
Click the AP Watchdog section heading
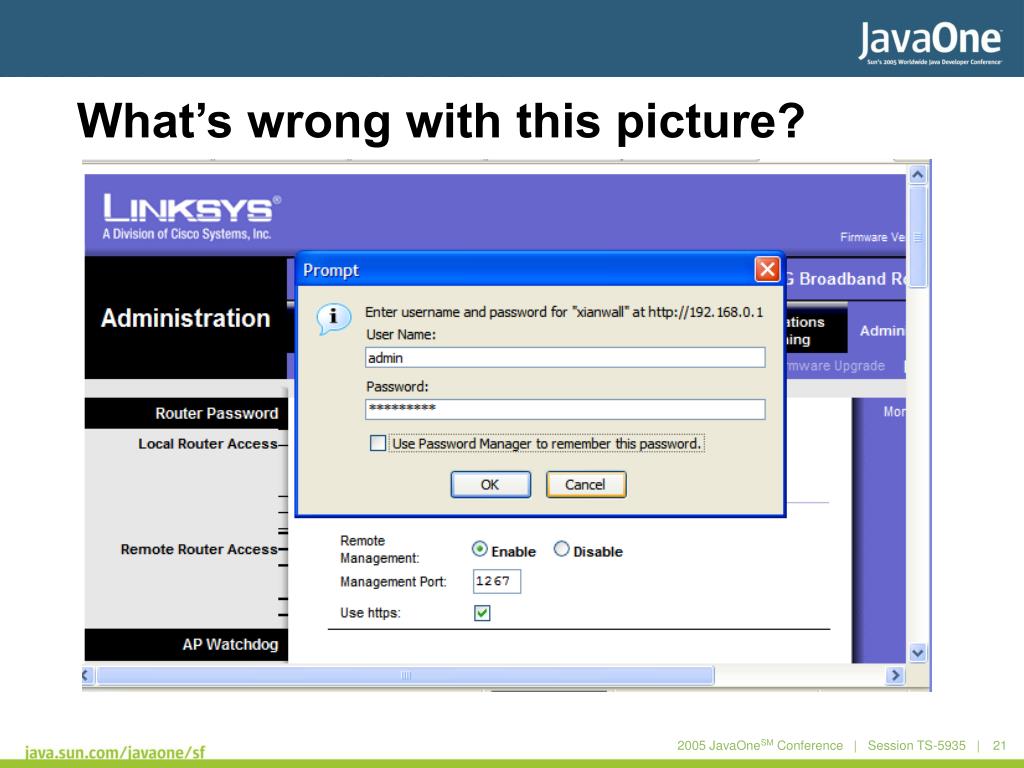[230, 645]
